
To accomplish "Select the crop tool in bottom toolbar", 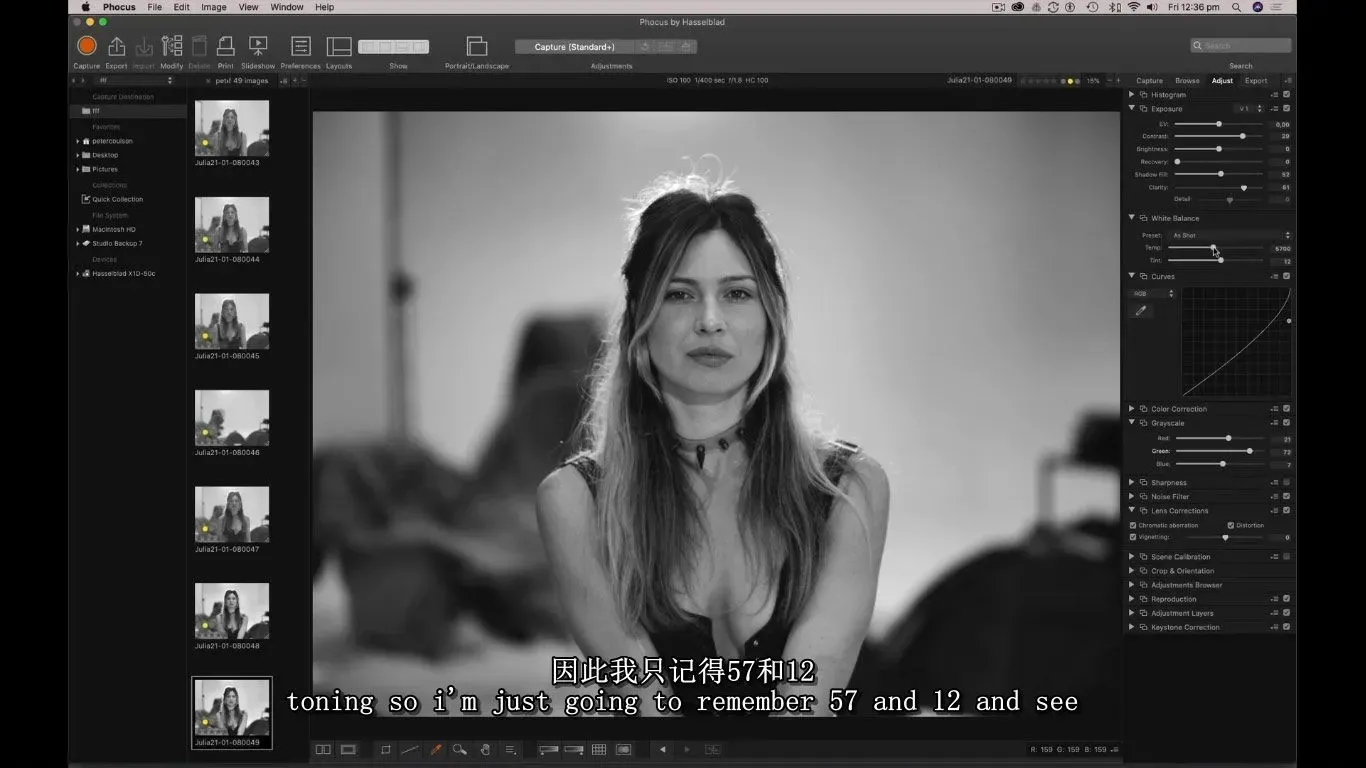I will pyautogui.click(x=386, y=749).
